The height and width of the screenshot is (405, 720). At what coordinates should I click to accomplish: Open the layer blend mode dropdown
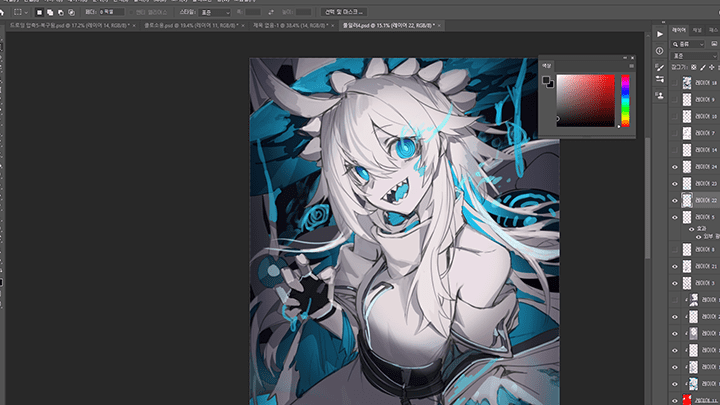click(694, 56)
